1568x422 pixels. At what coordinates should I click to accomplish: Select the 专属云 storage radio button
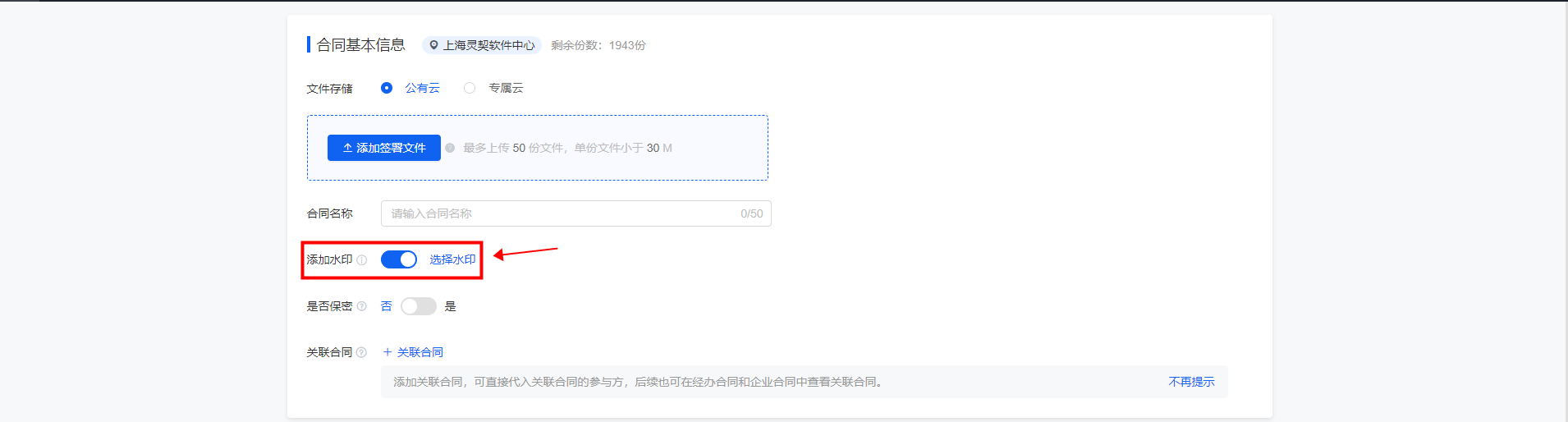(470, 88)
